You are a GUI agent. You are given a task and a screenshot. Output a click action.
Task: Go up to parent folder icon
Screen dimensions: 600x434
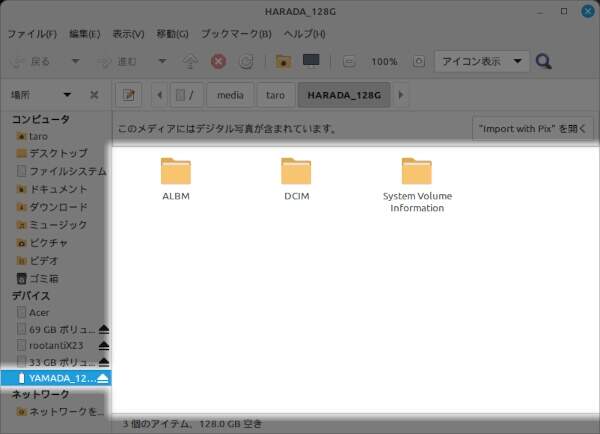click(190, 61)
